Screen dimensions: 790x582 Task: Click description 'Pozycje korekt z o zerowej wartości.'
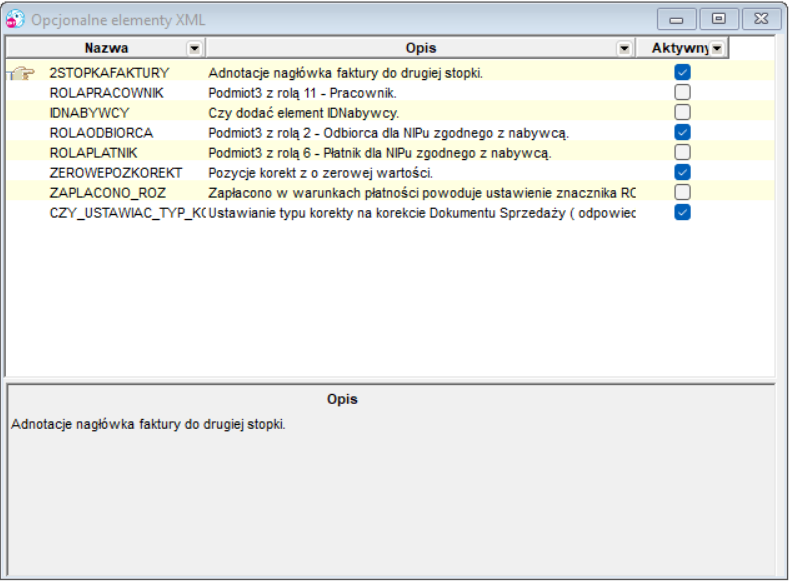coord(320,173)
